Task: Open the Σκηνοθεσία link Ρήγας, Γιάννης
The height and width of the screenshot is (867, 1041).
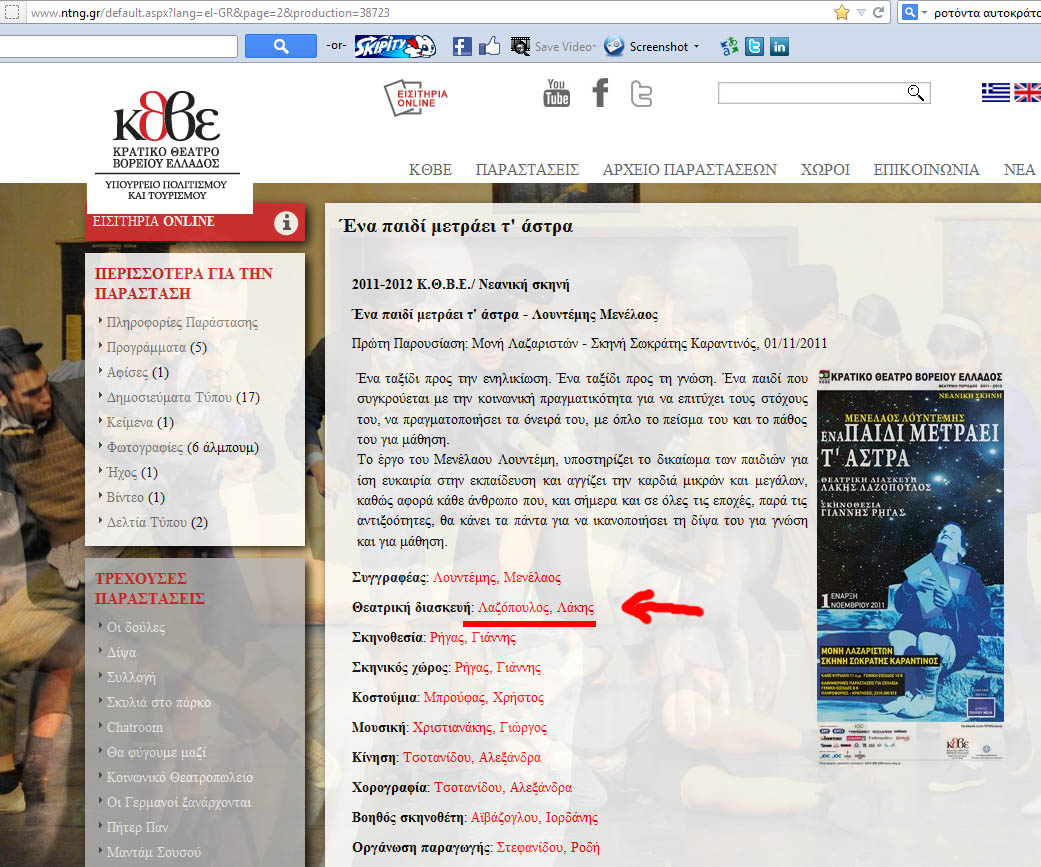Action: 473,638
